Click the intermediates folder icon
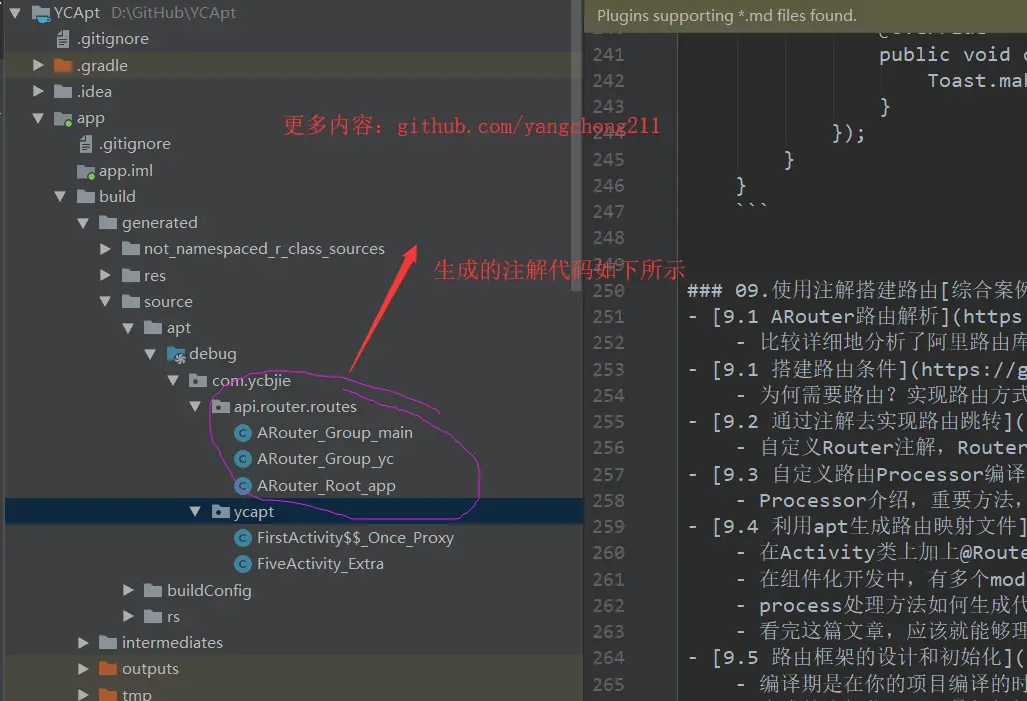This screenshot has height=701, width=1027. pyautogui.click(x=108, y=643)
